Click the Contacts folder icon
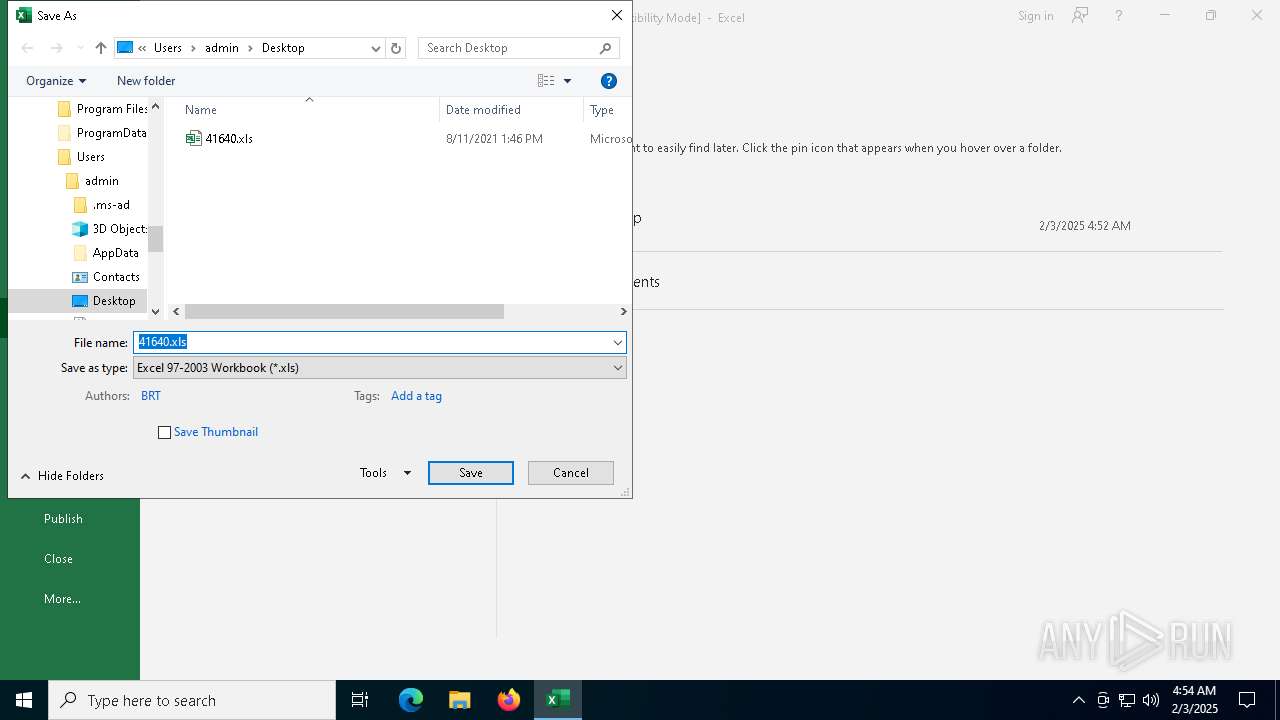1280x720 pixels. click(80, 277)
